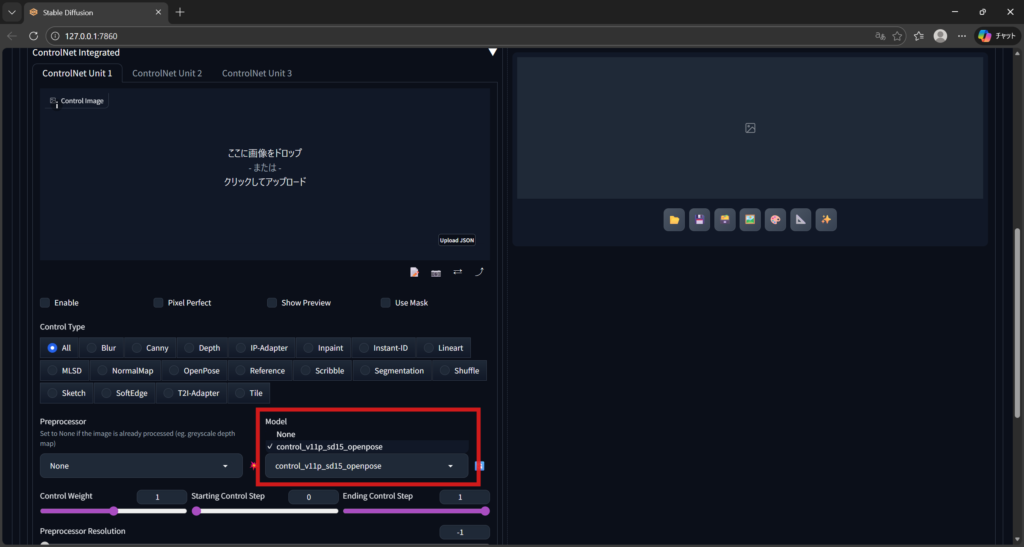Click the swap arrows icon under Control Image
The image size is (1024, 547).
click(457, 272)
